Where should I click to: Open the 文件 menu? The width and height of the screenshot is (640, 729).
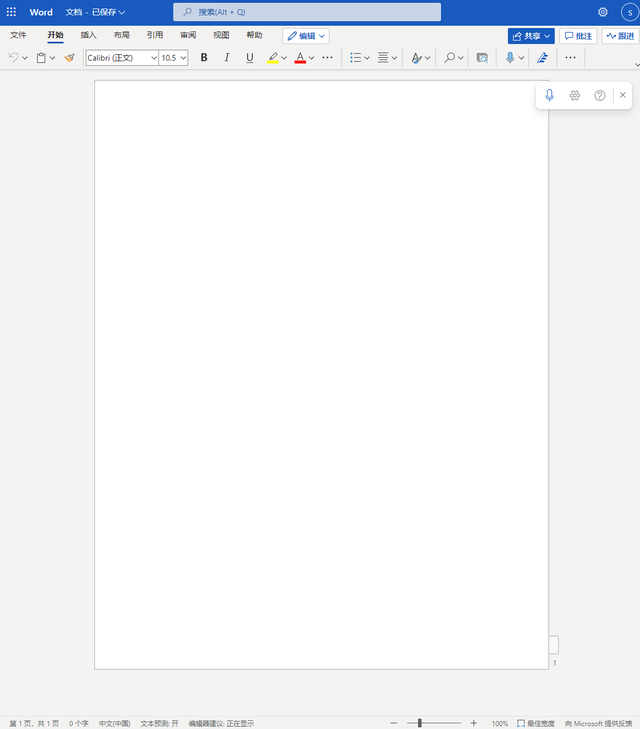(18, 35)
